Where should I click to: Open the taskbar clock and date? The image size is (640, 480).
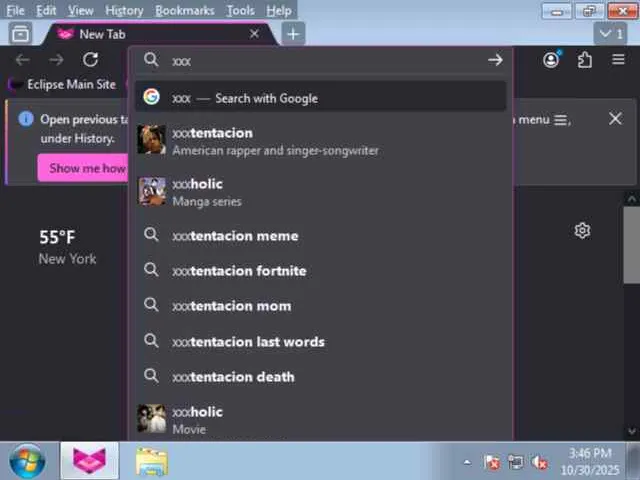tap(590, 462)
